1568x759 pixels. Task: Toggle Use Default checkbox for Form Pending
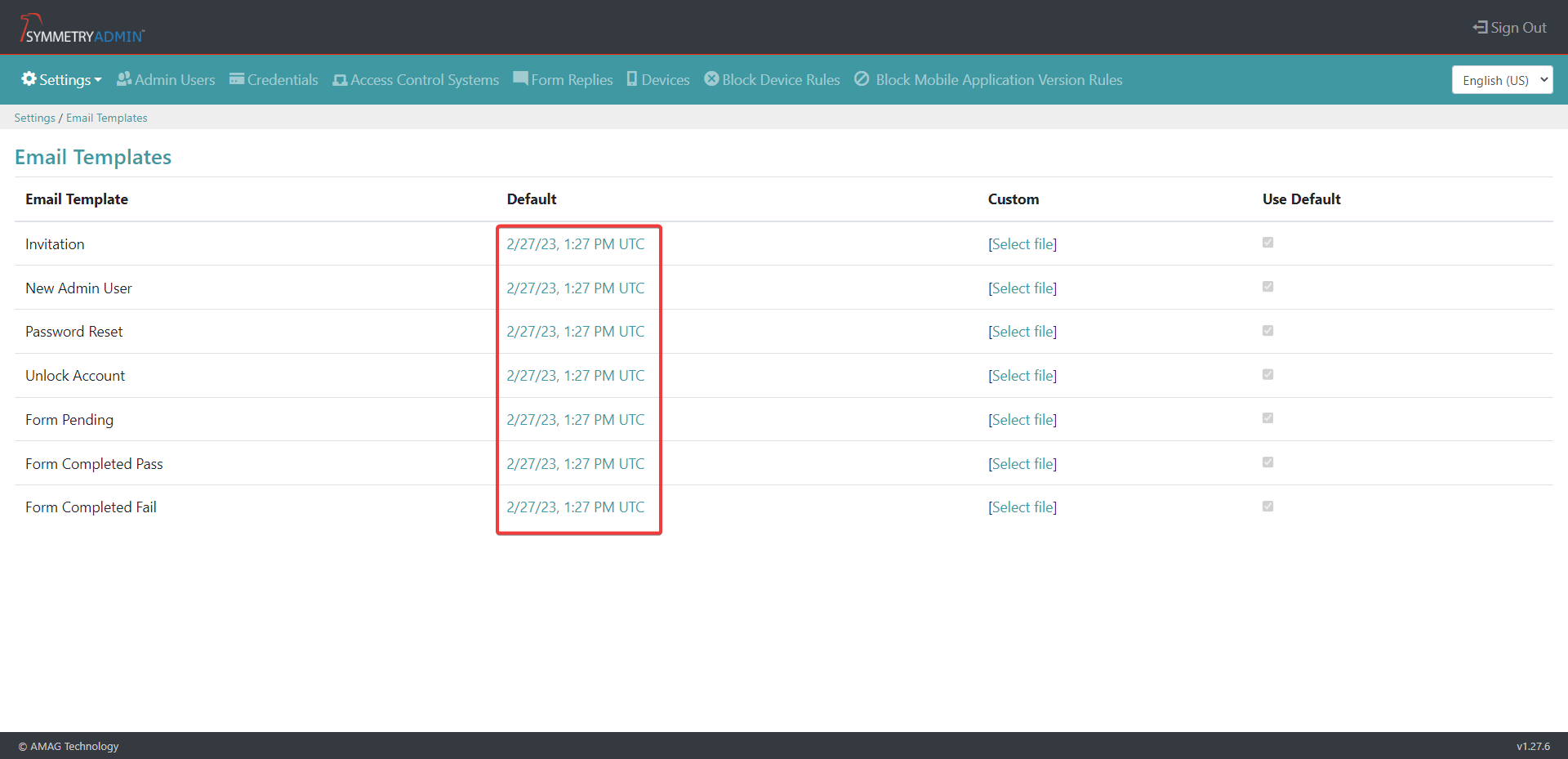(x=1267, y=418)
